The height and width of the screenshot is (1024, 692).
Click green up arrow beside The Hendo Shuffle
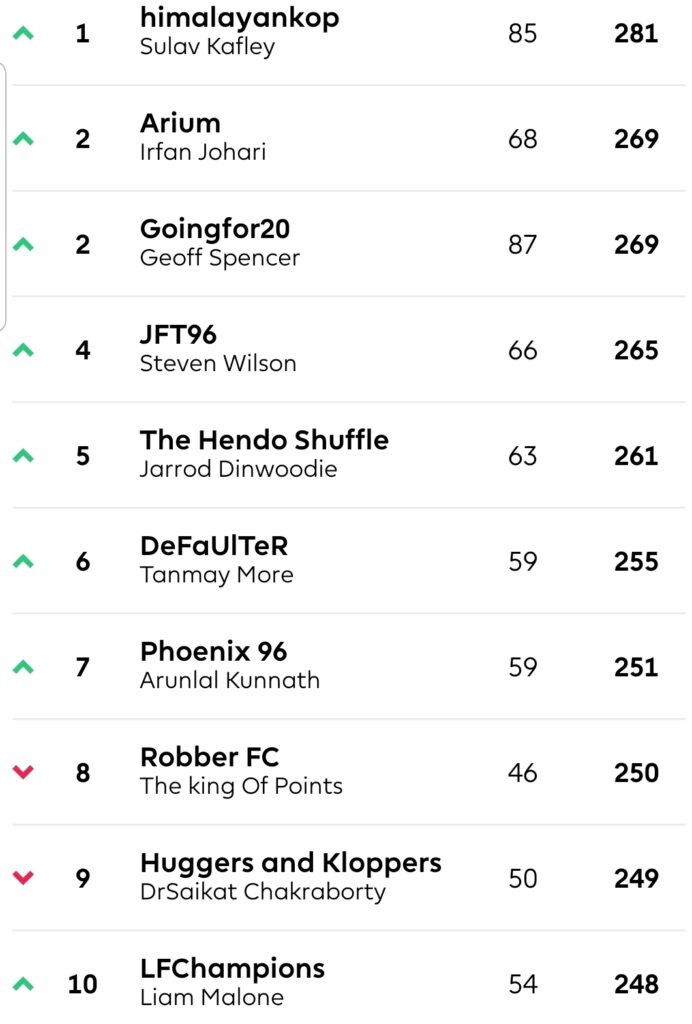[x=24, y=455]
